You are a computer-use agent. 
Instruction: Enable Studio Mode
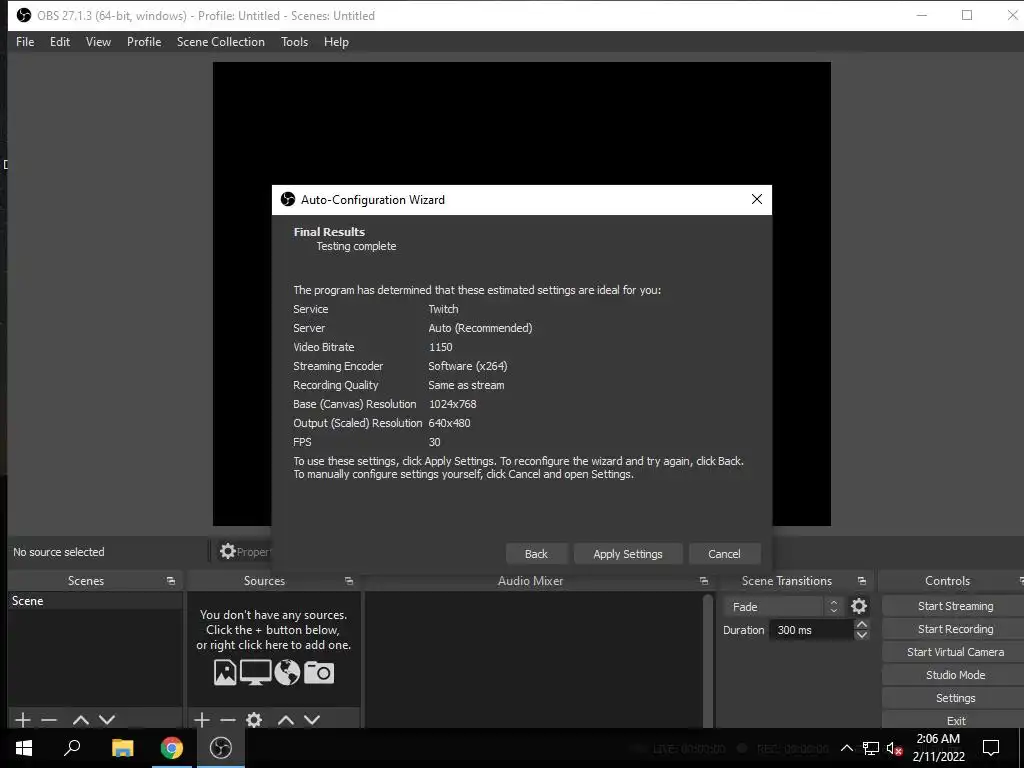point(955,675)
